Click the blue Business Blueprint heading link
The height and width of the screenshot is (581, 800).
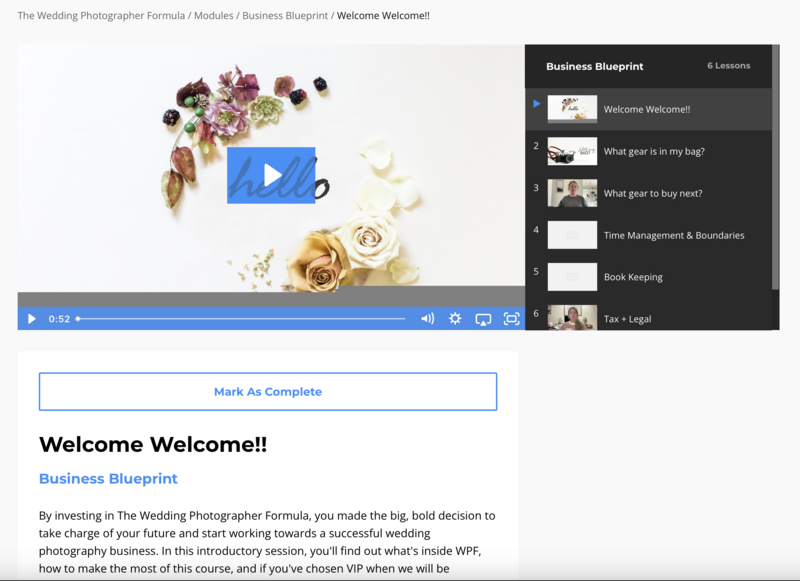click(x=108, y=478)
